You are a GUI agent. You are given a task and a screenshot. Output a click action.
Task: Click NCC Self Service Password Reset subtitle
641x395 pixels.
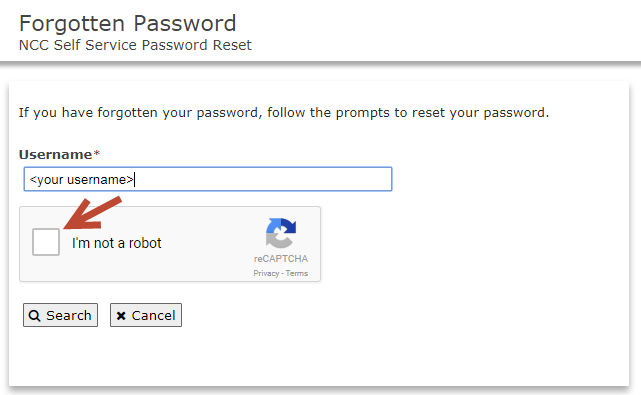135,45
